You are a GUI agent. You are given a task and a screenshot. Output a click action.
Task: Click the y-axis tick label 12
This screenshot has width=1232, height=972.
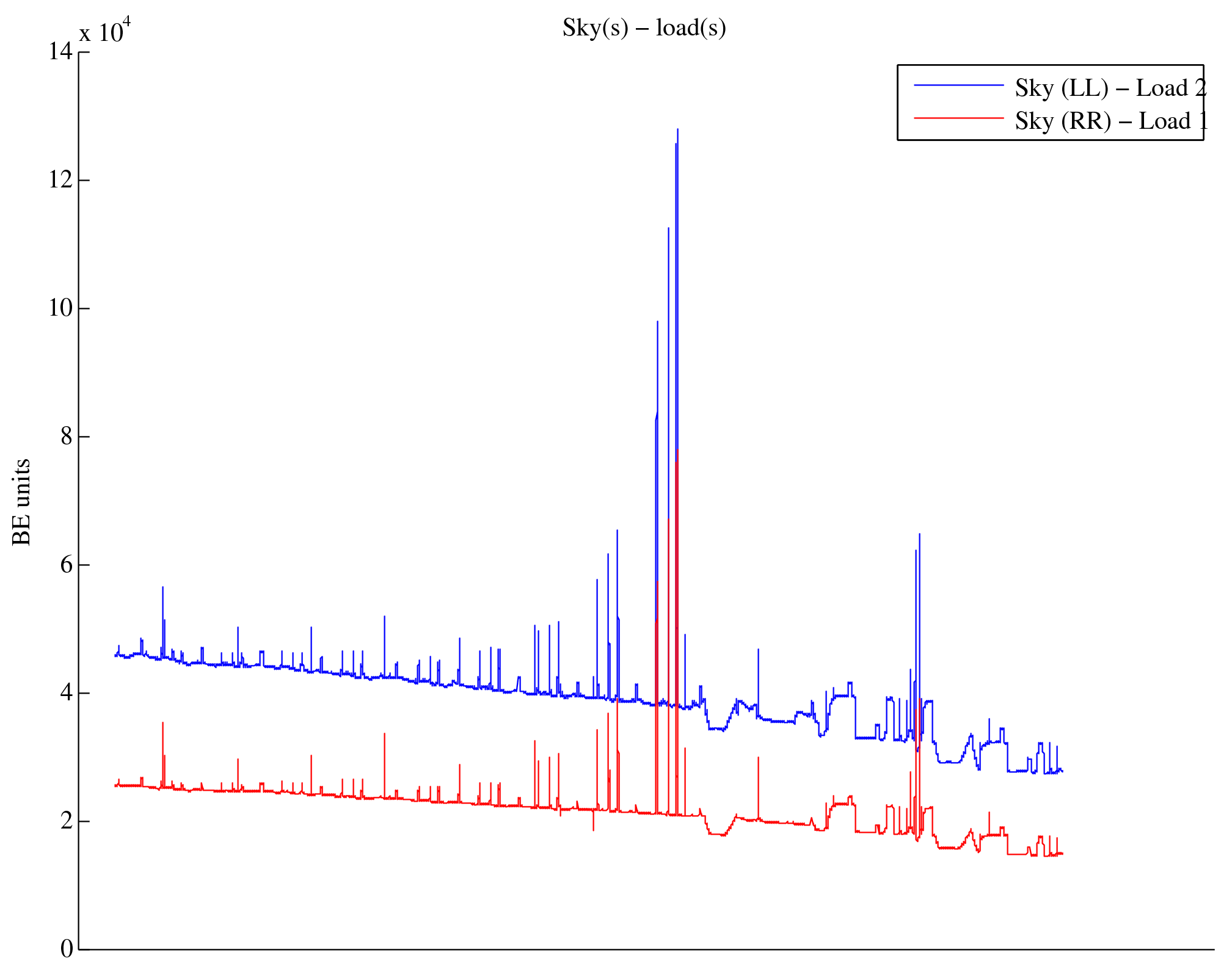click(x=60, y=180)
